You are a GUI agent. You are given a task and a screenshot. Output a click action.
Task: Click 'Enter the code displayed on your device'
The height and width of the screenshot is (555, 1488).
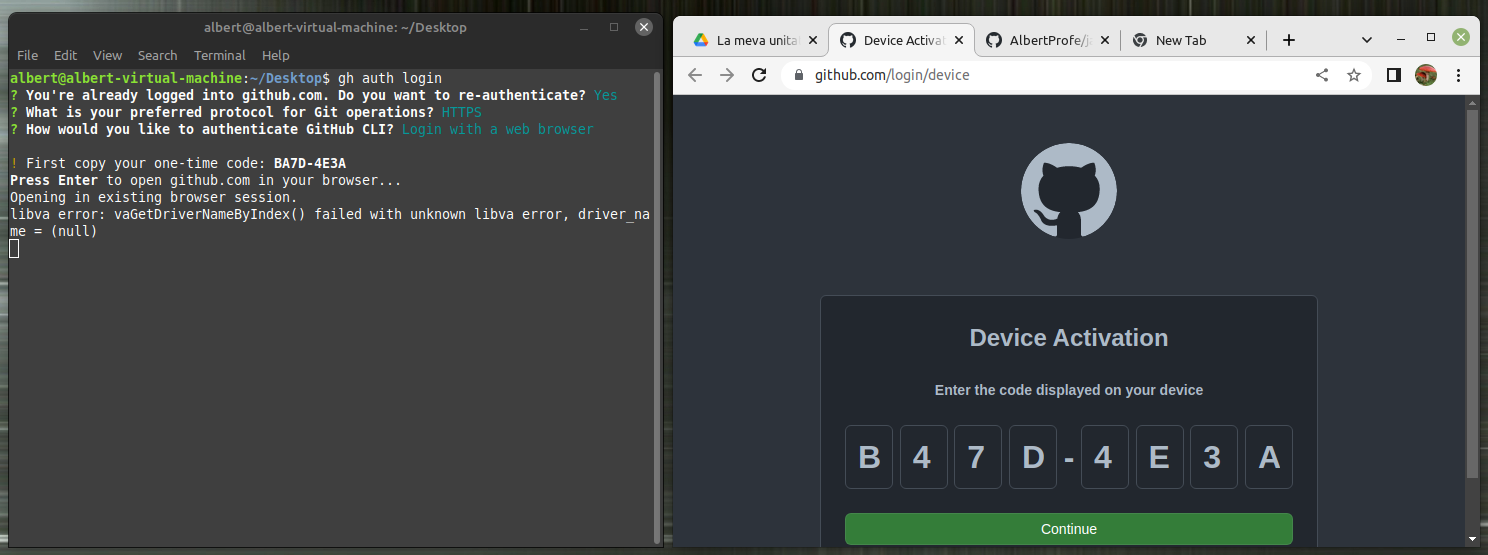click(1069, 390)
